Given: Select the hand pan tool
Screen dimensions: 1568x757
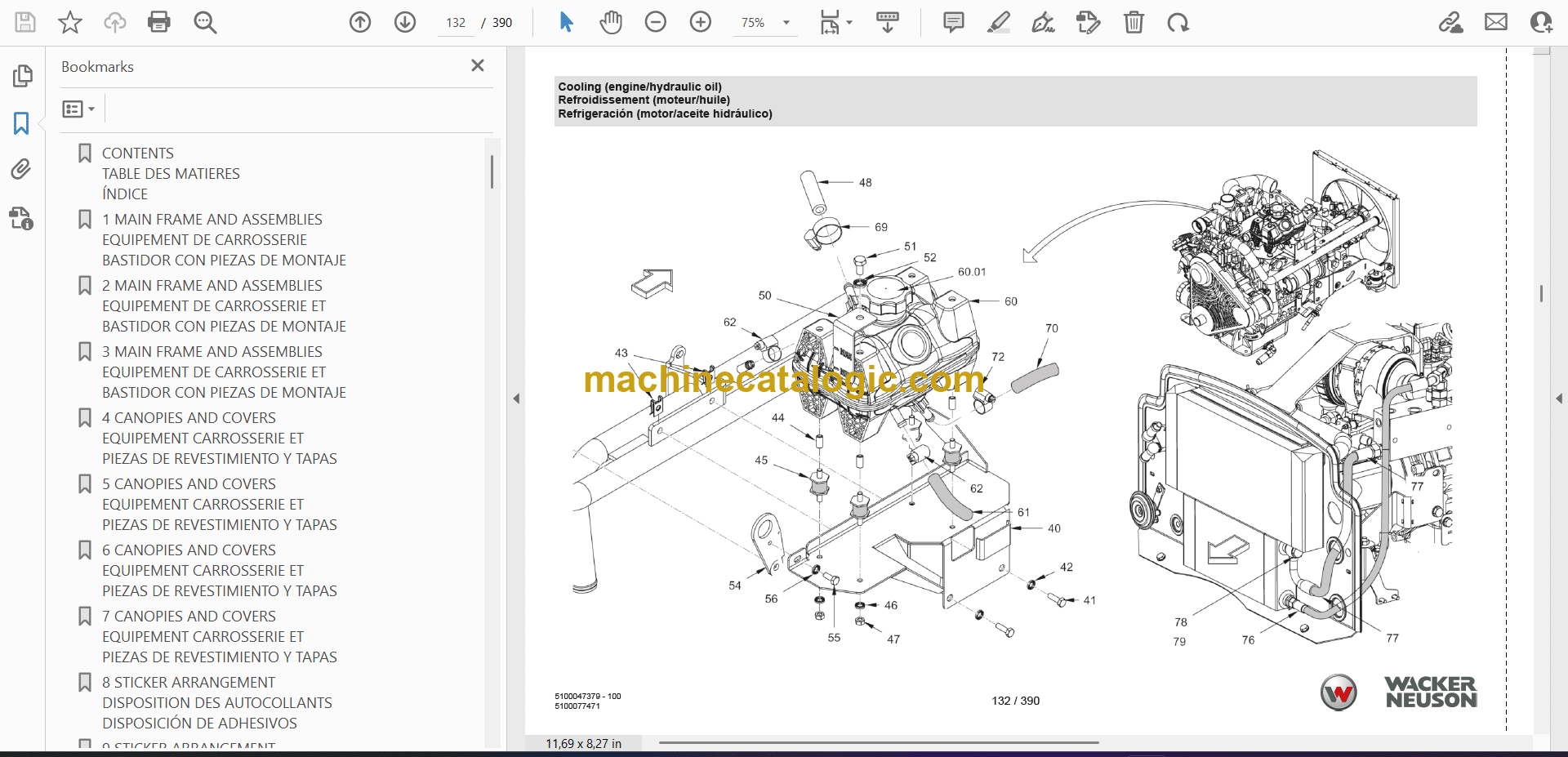Looking at the screenshot, I should [611, 22].
